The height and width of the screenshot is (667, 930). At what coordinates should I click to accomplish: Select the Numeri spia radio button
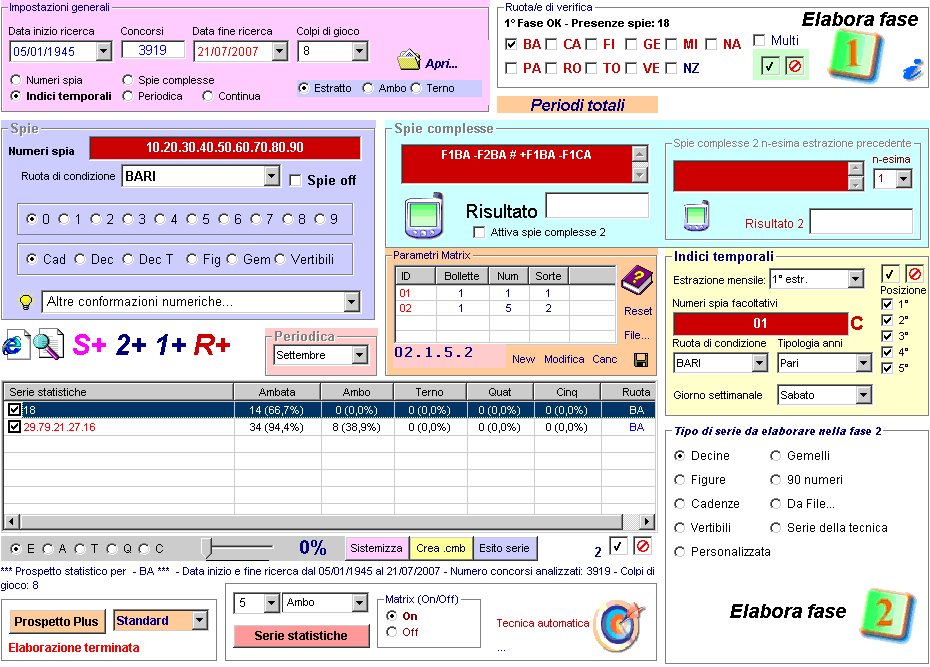point(16,80)
